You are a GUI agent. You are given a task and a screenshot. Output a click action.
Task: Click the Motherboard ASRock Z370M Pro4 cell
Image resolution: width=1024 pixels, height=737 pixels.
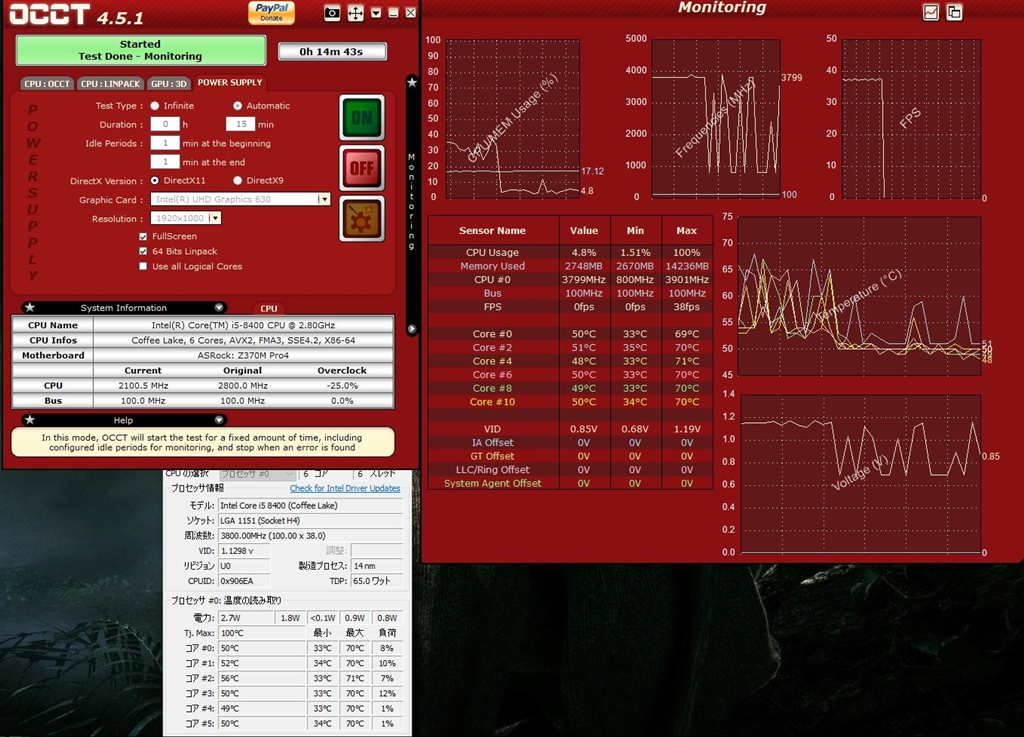coord(243,355)
